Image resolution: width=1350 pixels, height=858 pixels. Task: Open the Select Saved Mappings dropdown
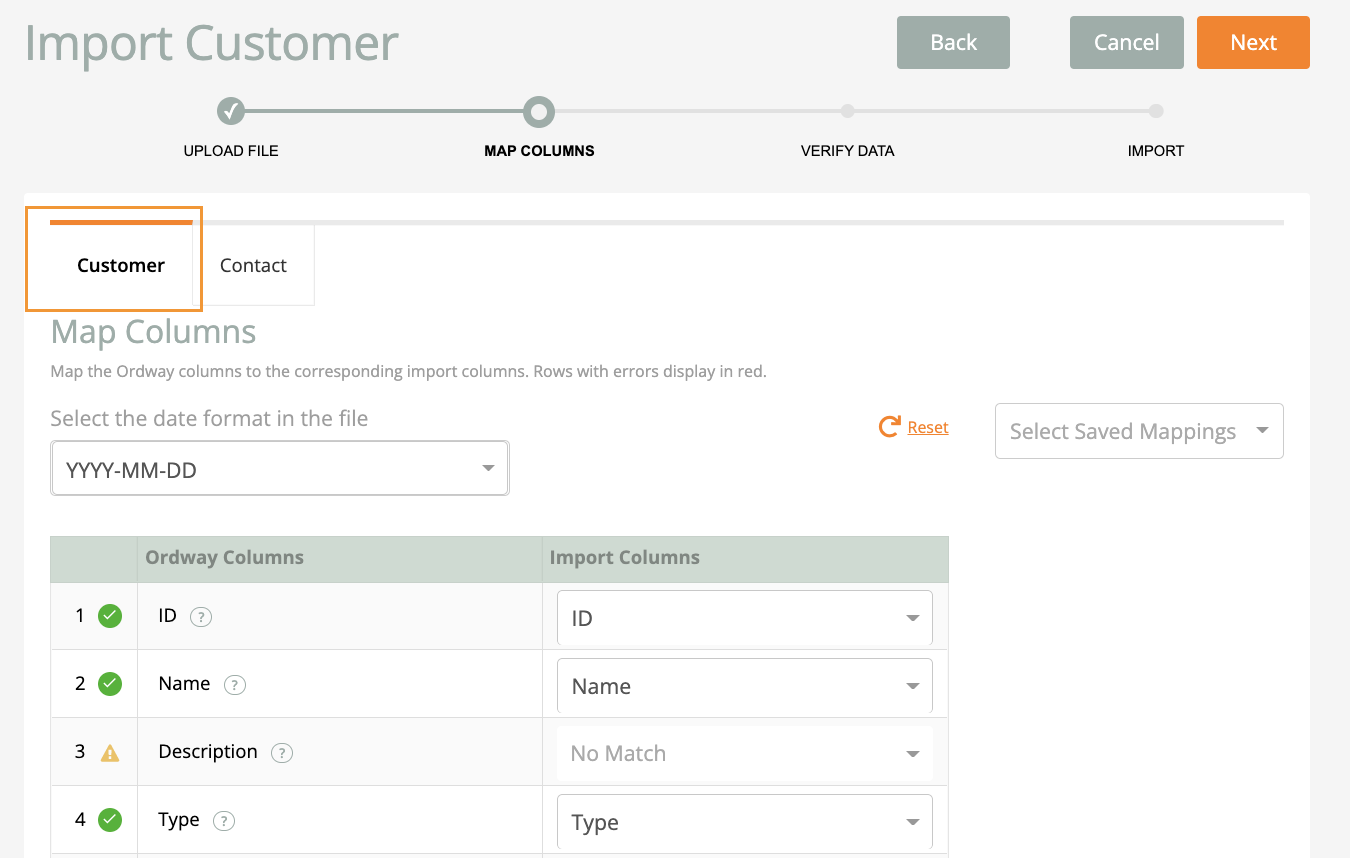tap(1139, 431)
